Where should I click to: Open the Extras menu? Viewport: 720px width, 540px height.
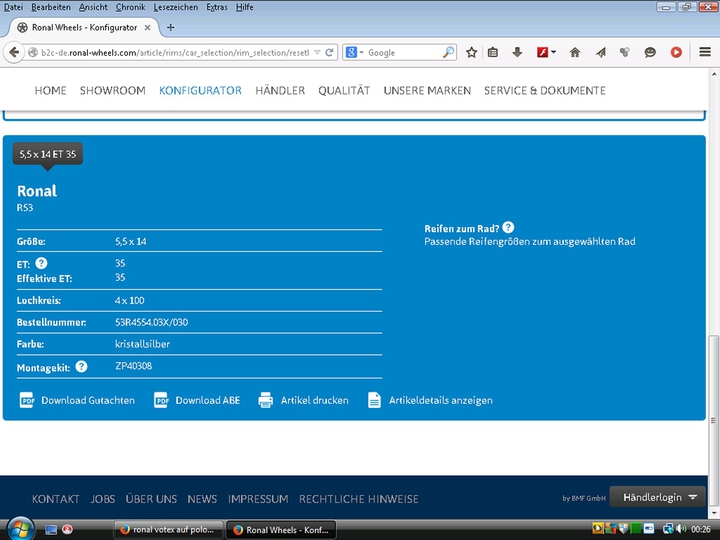pos(217,7)
